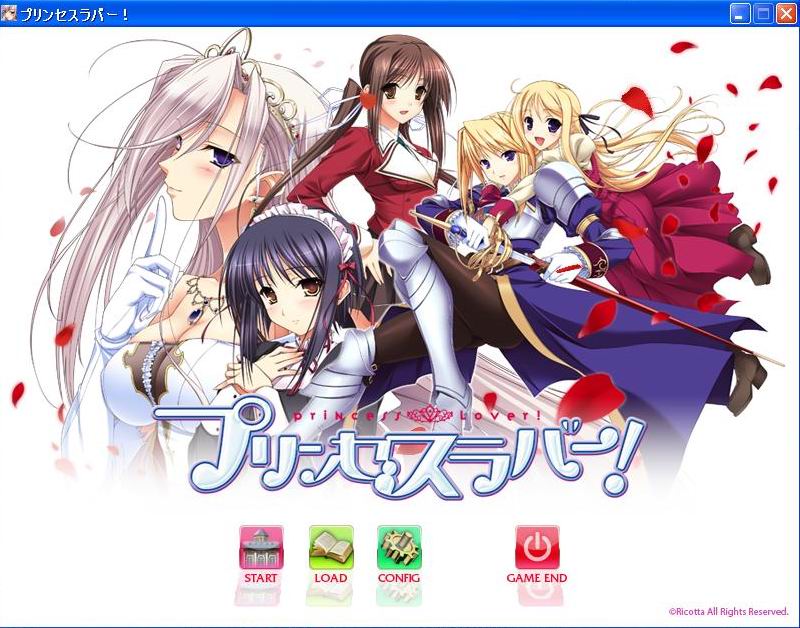This screenshot has width=800, height=628.
Task: Click the START text label
Action: pyautogui.click(x=261, y=579)
